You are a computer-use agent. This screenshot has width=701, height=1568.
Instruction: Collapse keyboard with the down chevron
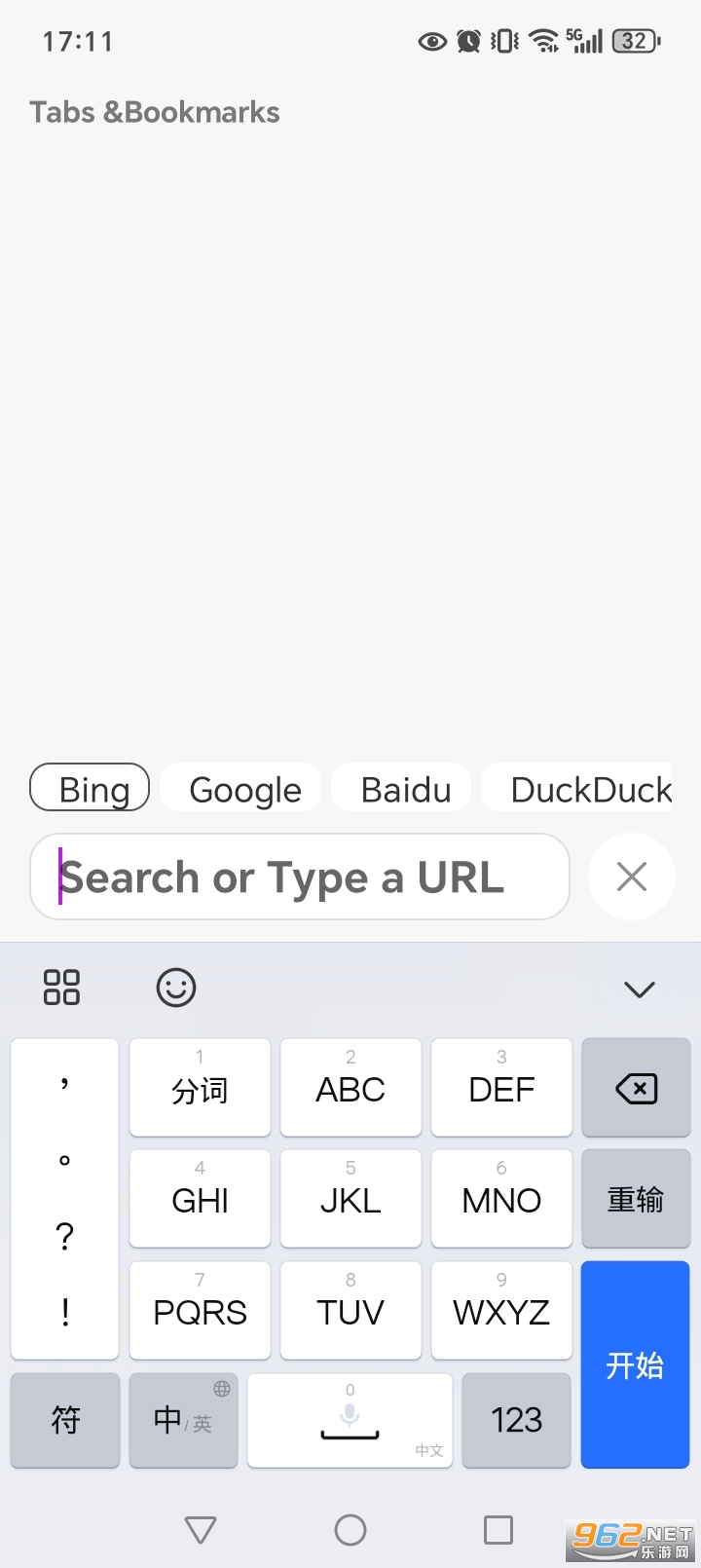639,989
